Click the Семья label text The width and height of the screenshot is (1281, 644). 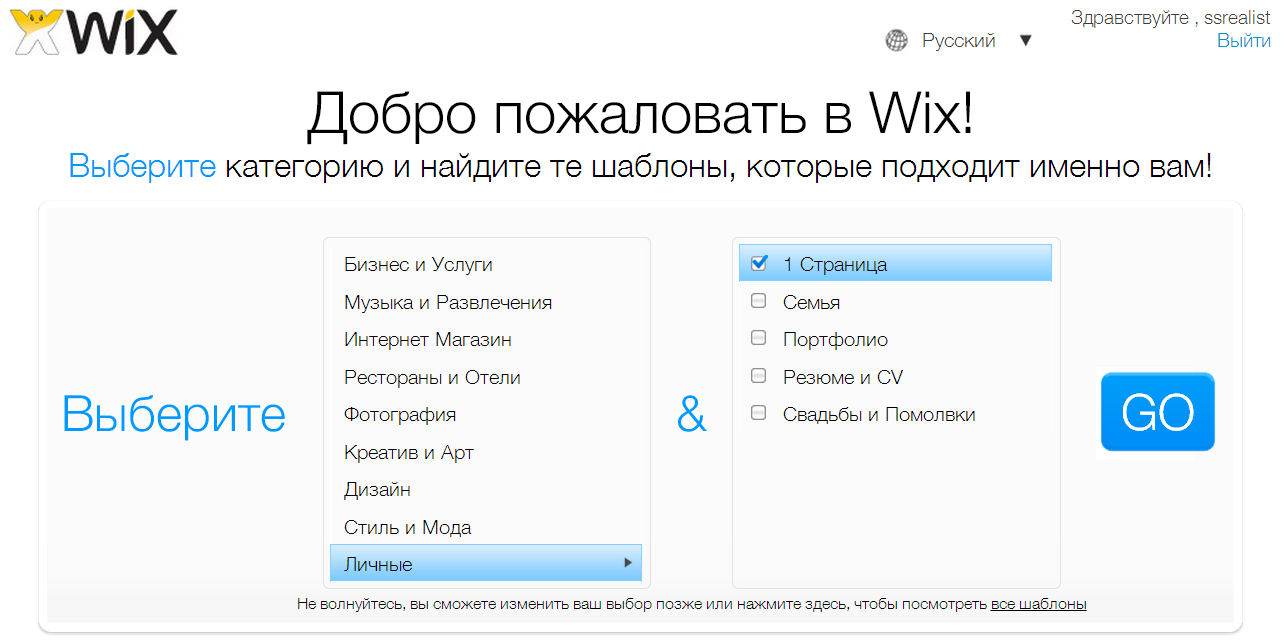[x=811, y=302]
